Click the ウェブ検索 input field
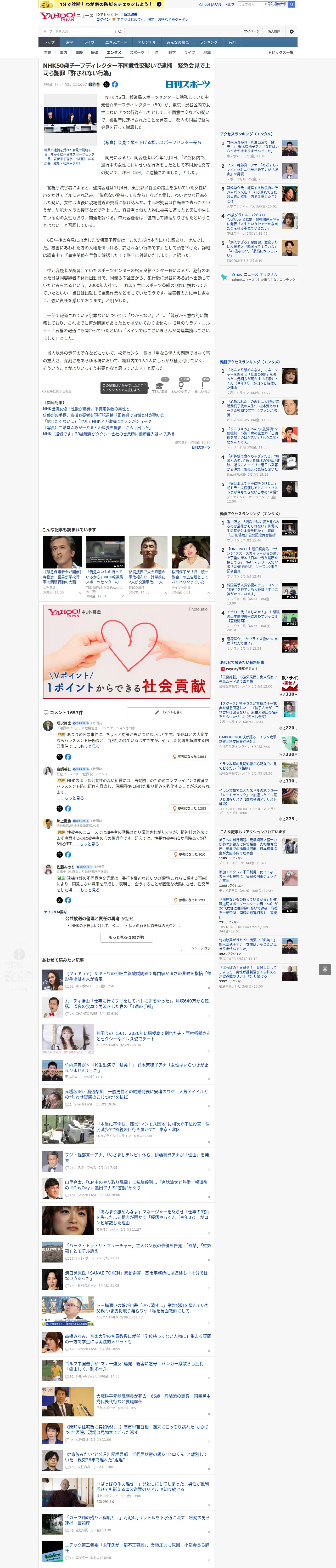Viewport: 336px width, 1568px height. [x=250, y=4]
